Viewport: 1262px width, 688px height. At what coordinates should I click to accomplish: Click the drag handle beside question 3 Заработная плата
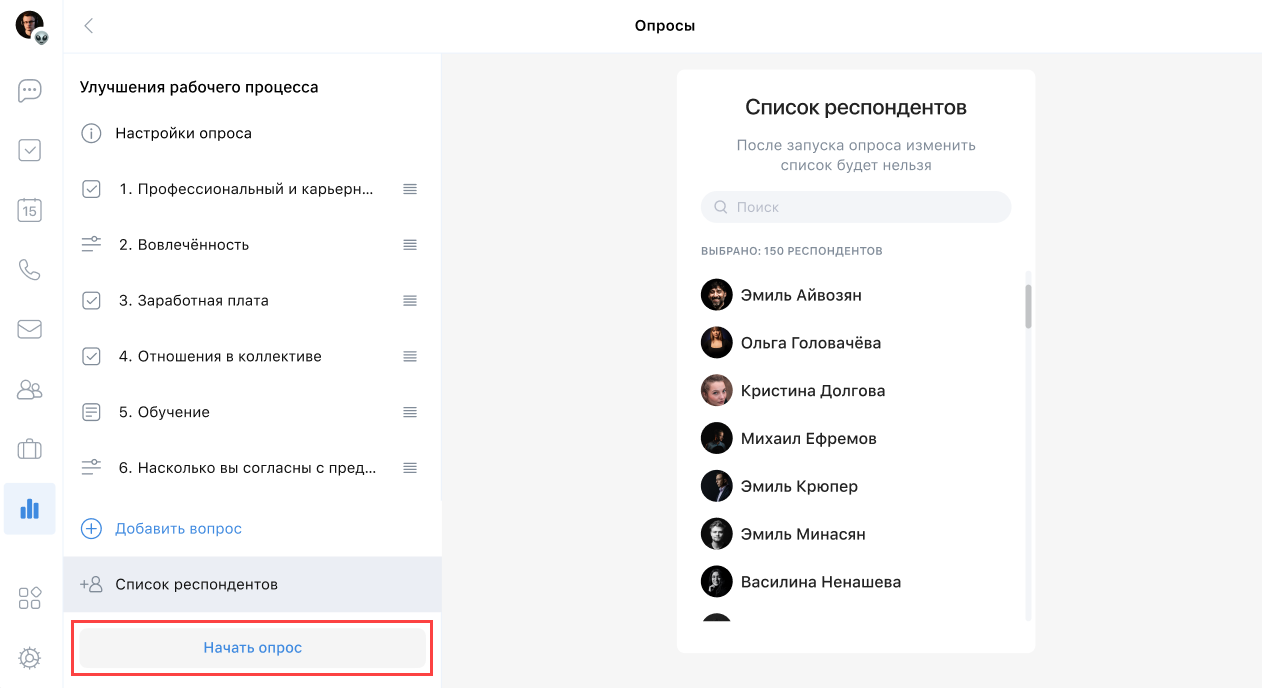[x=410, y=300]
